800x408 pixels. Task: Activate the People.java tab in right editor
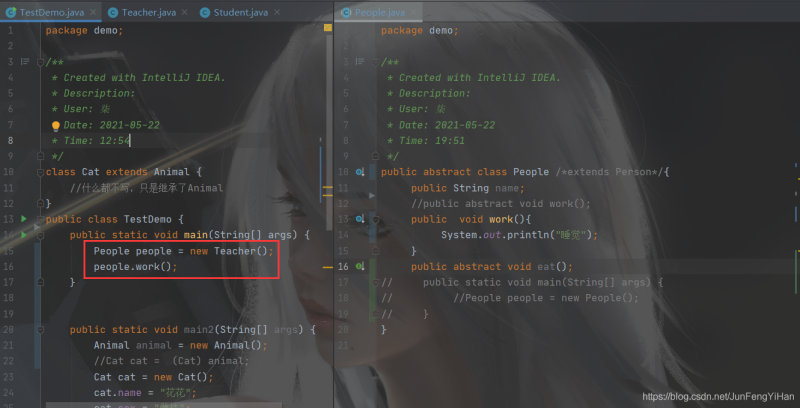[x=379, y=12]
